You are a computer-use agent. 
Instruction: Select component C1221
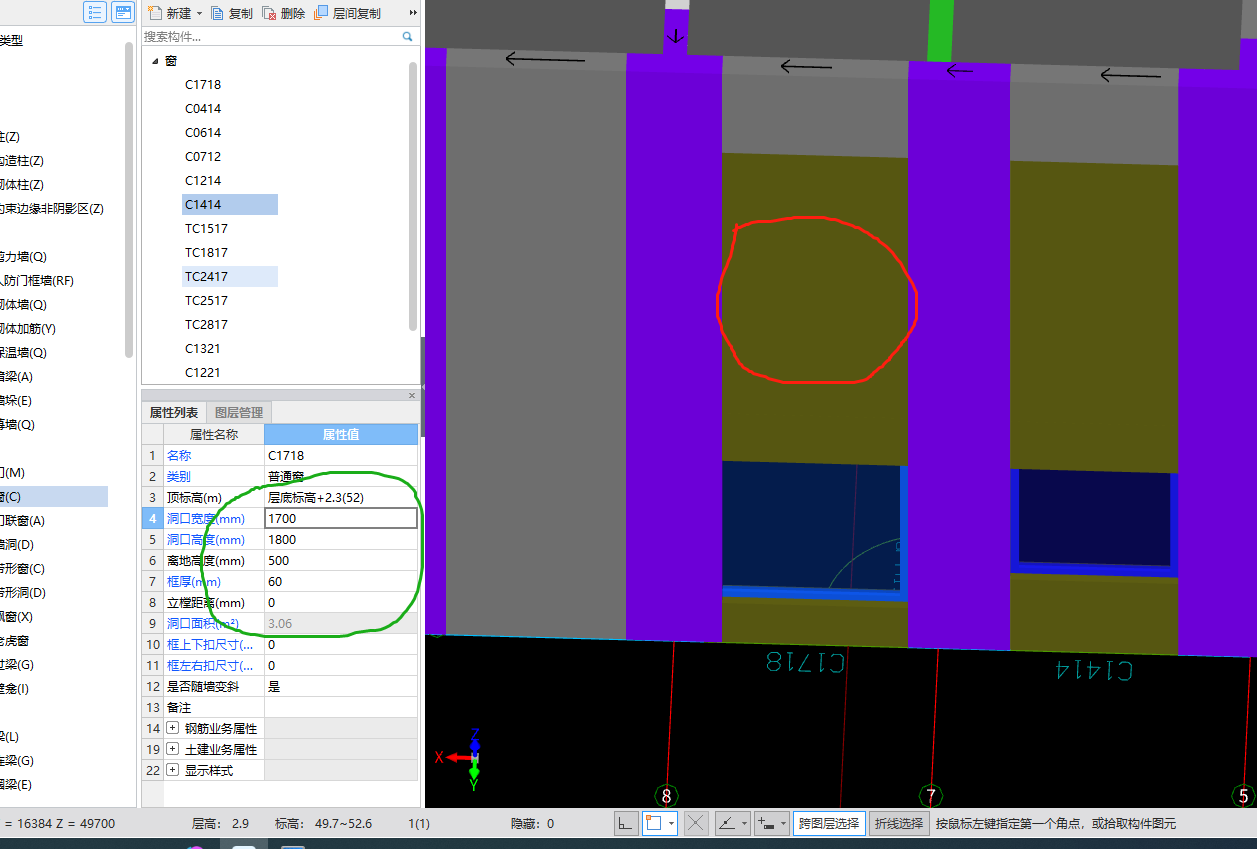[203, 373]
